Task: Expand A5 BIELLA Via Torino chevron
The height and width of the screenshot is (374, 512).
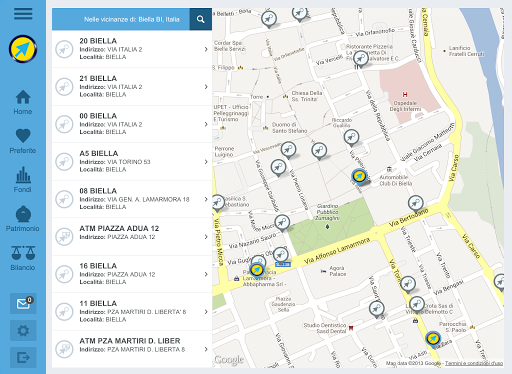Action: 206,162
